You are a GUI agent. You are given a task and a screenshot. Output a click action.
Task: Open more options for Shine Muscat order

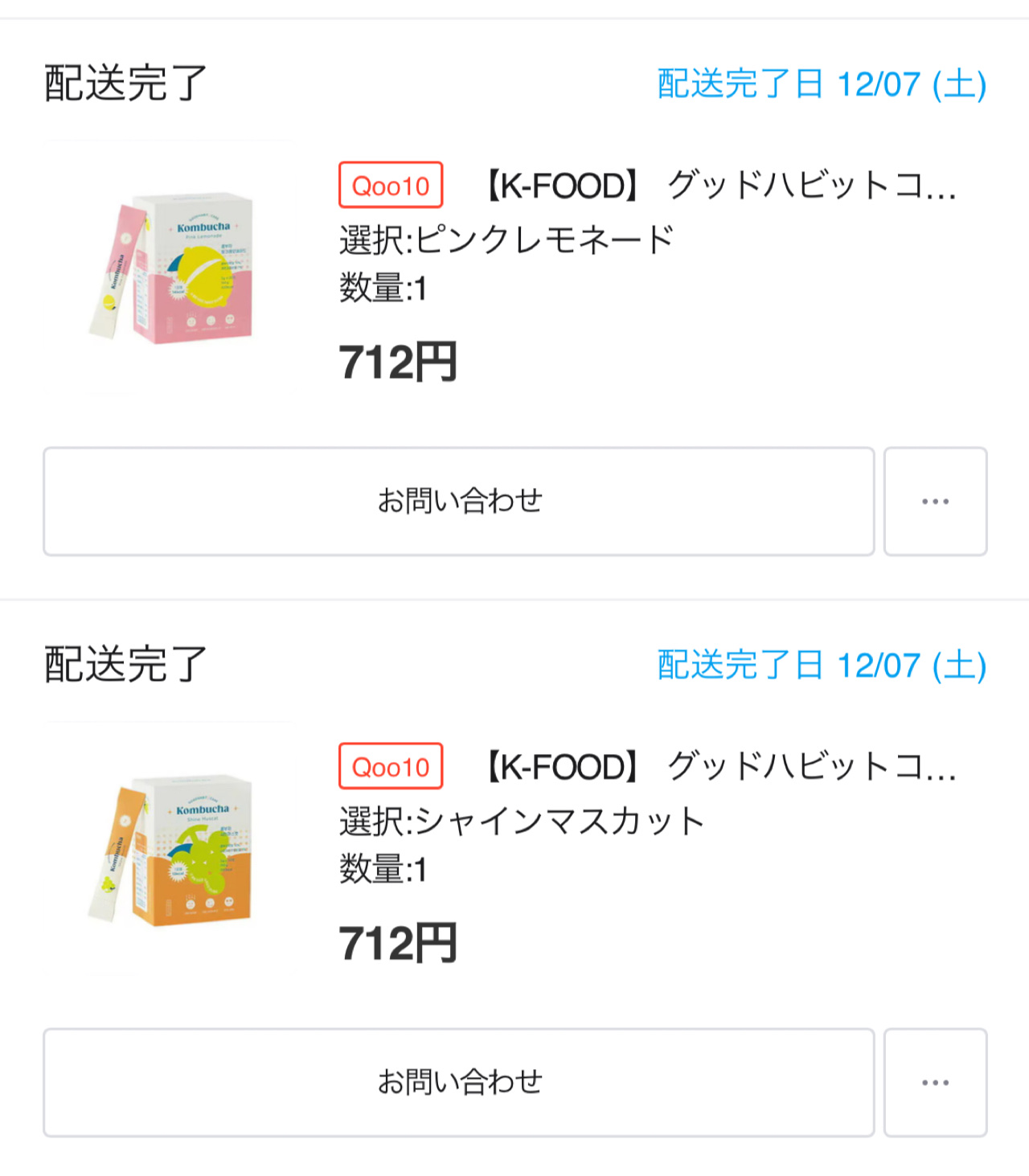click(x=935, y=1083)
